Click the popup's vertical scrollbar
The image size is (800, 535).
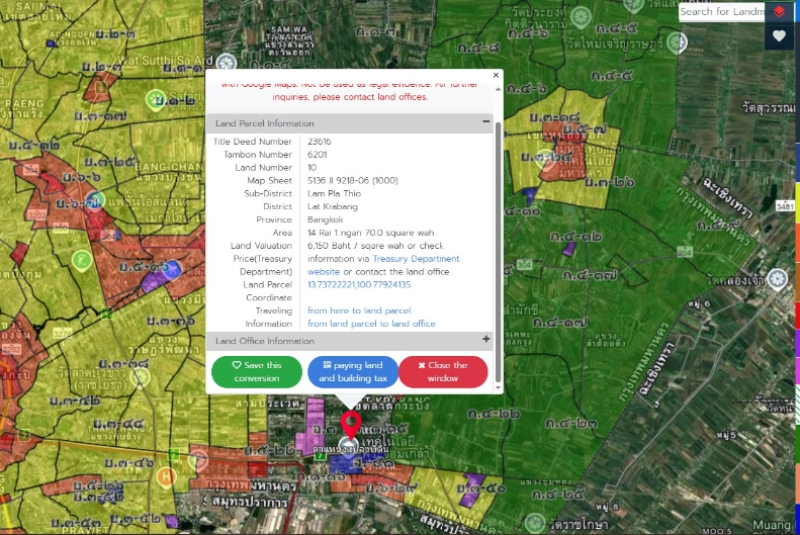pos(498,230)
